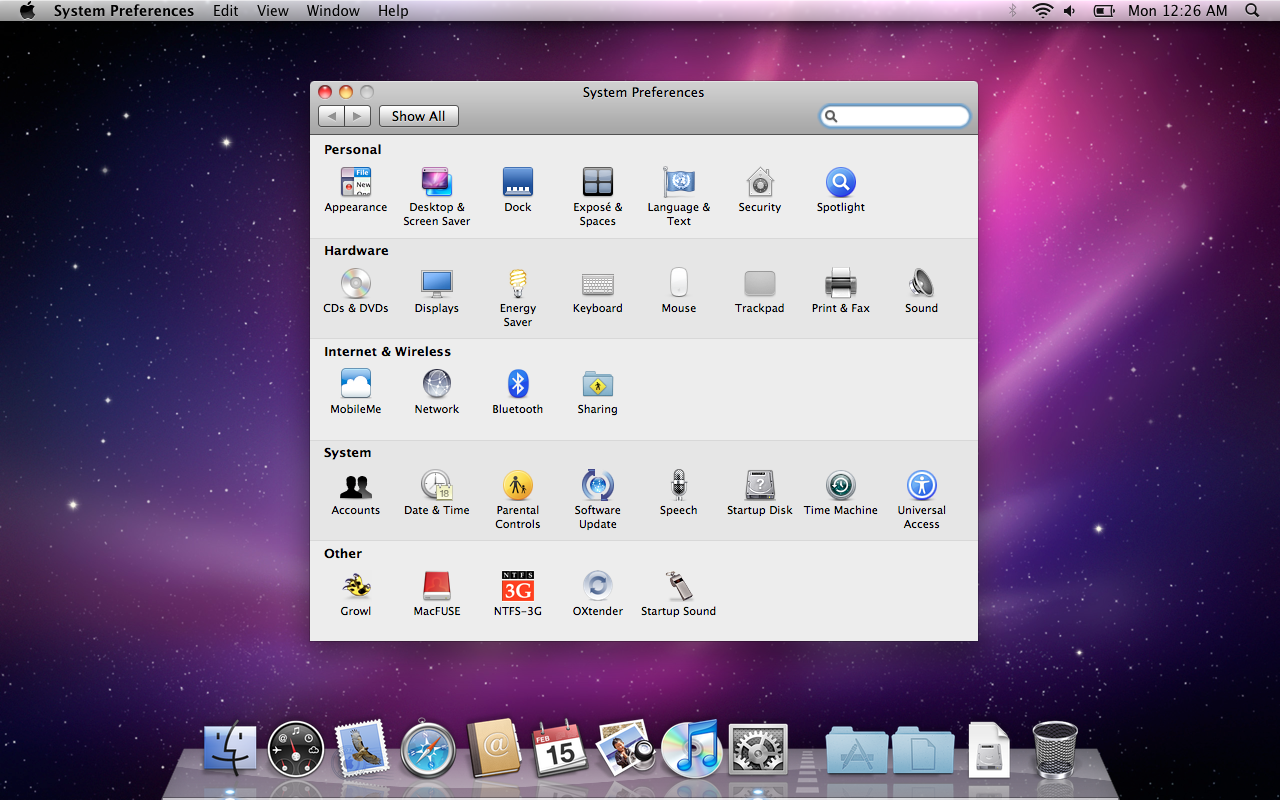
Task: Go back using the left arrow button
Action: click(331, 116)
